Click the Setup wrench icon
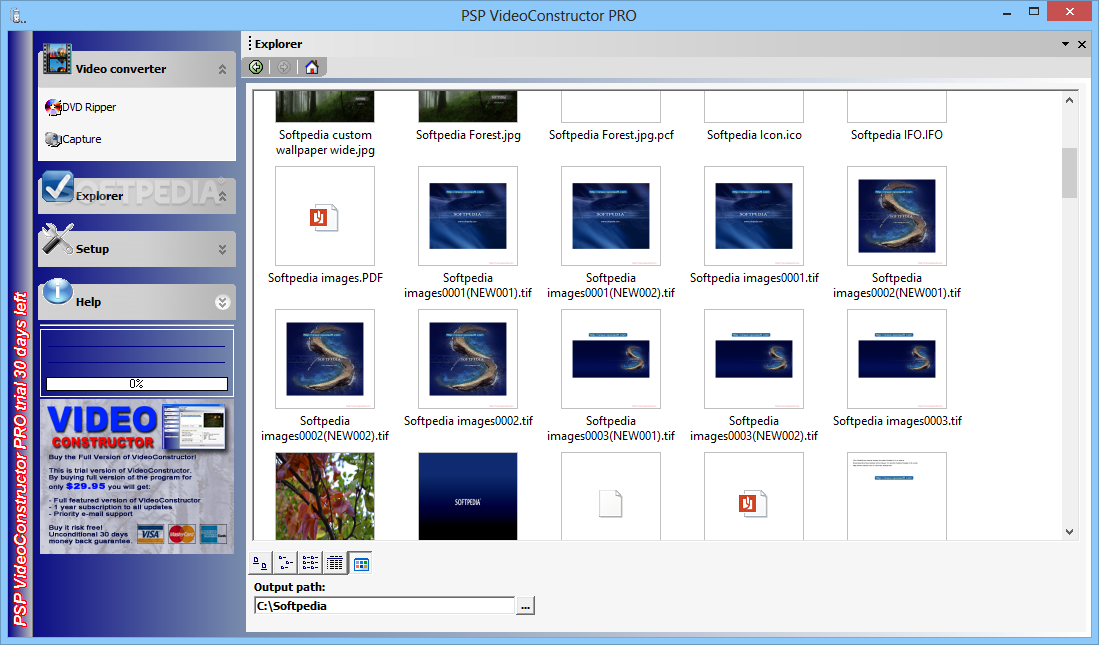 (x=57, y=239)
